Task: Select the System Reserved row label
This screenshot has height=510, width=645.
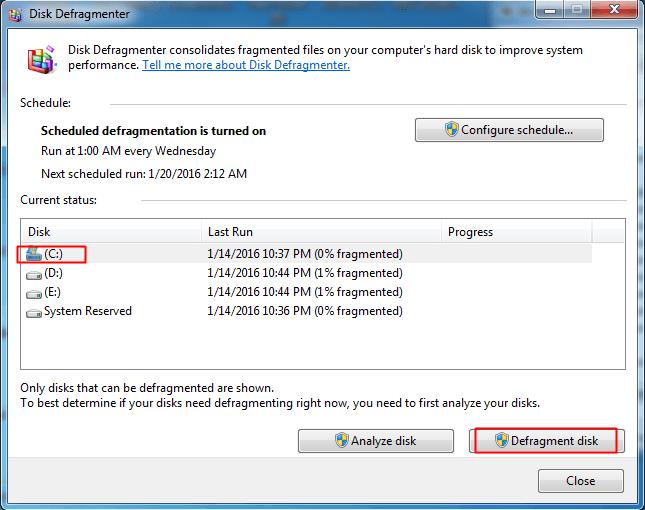Action: coord(88,311)
